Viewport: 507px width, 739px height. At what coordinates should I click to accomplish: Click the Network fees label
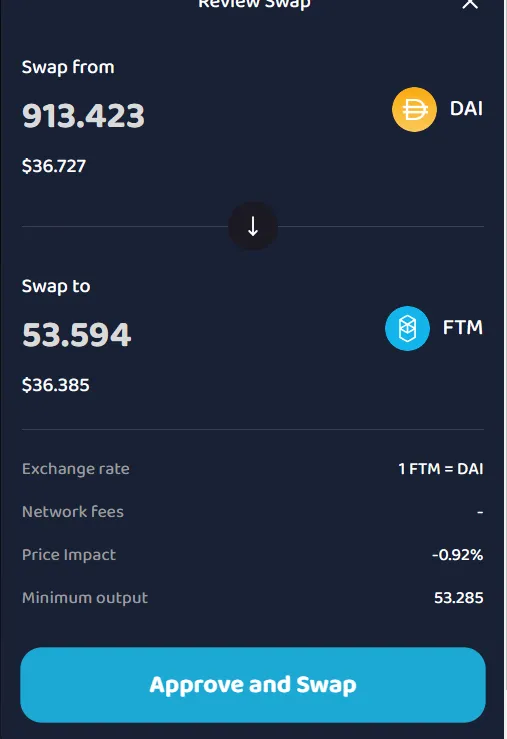73,512
